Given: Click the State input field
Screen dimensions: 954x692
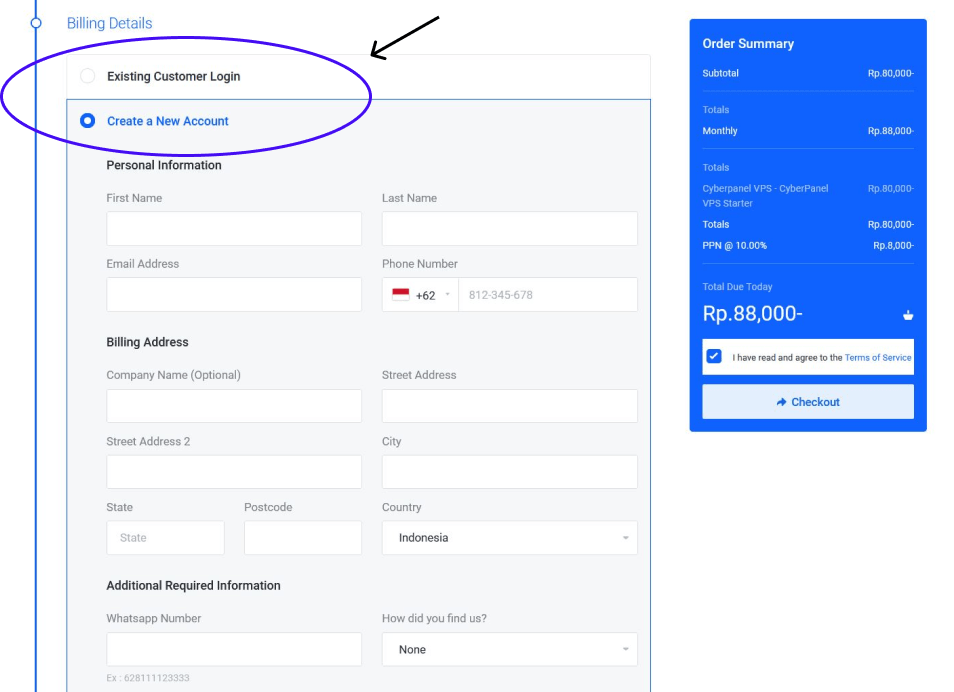Looking at the screenshot, I should [x=165, y=537].
